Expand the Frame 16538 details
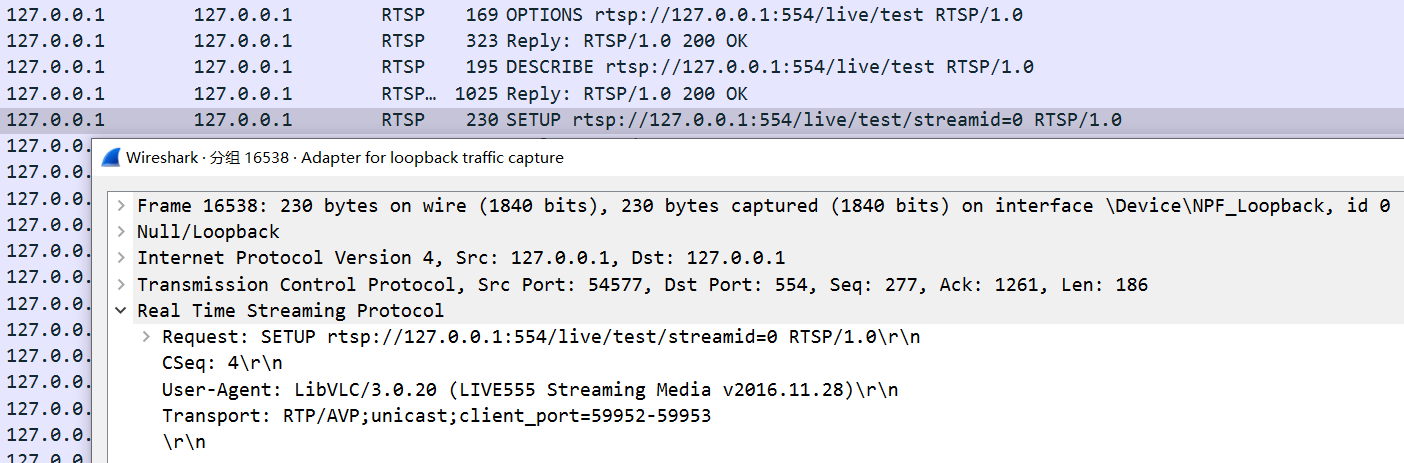 coord(121,206)
